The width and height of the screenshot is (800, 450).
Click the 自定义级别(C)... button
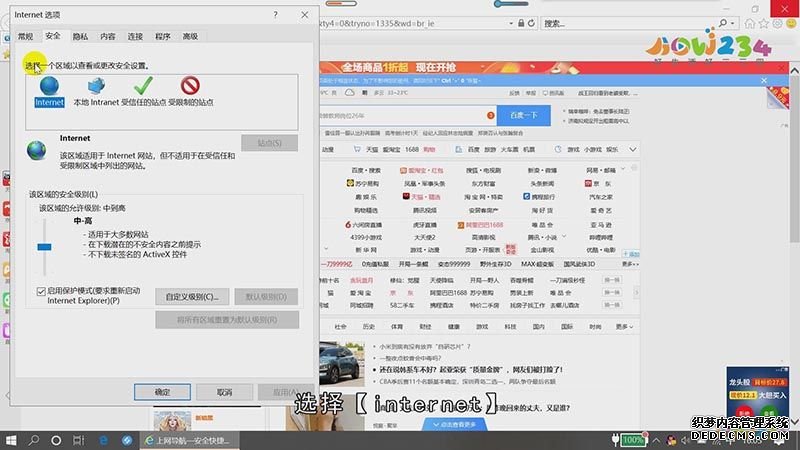click(x=192, y=296)
